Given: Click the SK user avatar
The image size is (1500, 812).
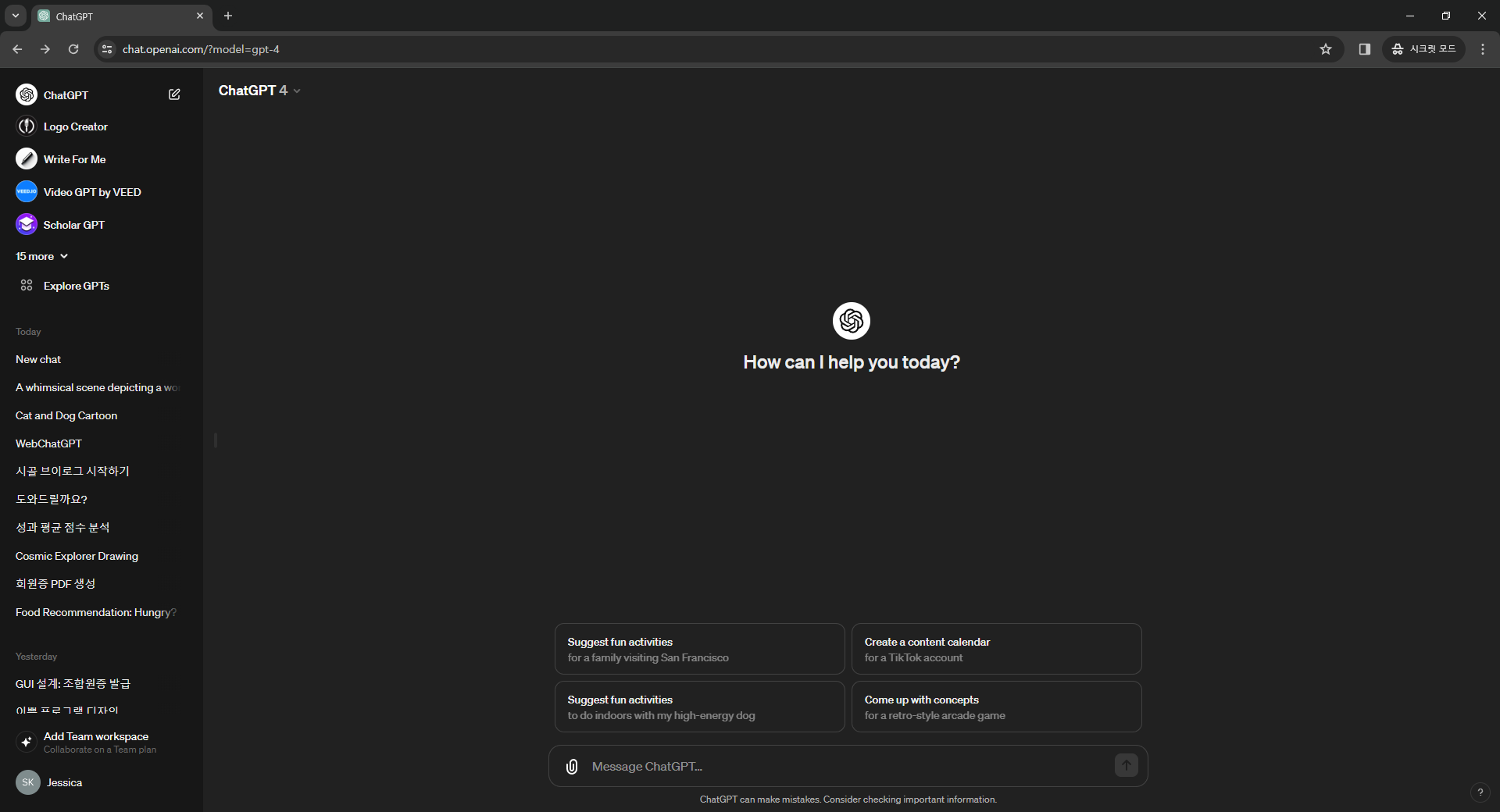Looking at the screenshot, I should pyautogui.click(x=28, y=782).
